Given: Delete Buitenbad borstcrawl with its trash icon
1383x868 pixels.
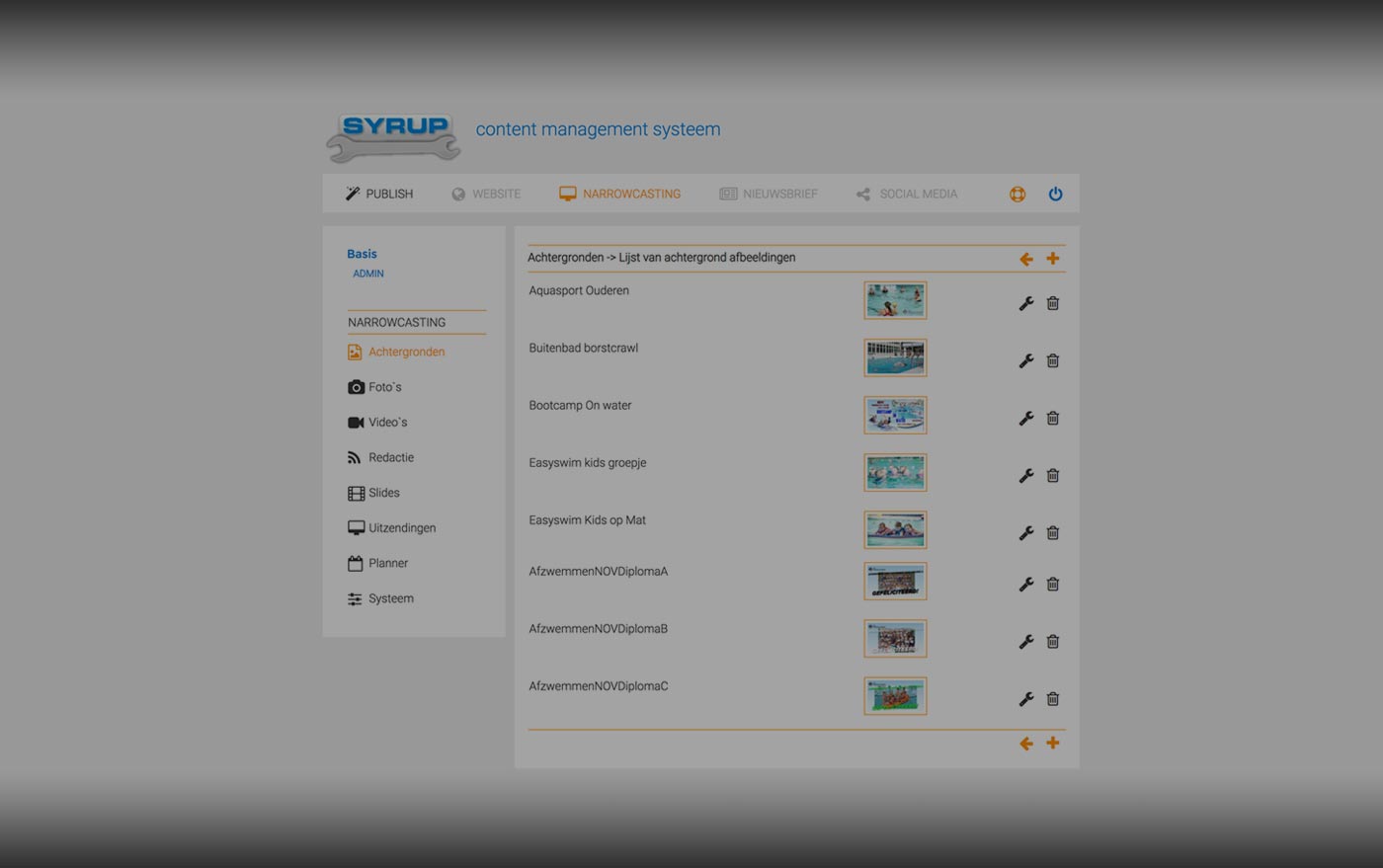Looking at the screenshot, I should pos(1053,361).
